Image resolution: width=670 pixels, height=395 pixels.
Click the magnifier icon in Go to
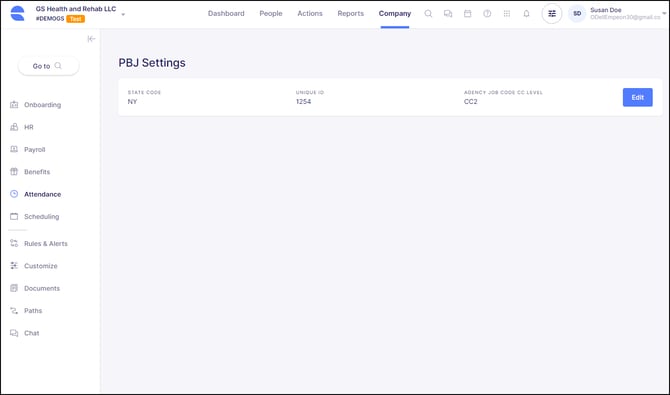click(58, 66)
